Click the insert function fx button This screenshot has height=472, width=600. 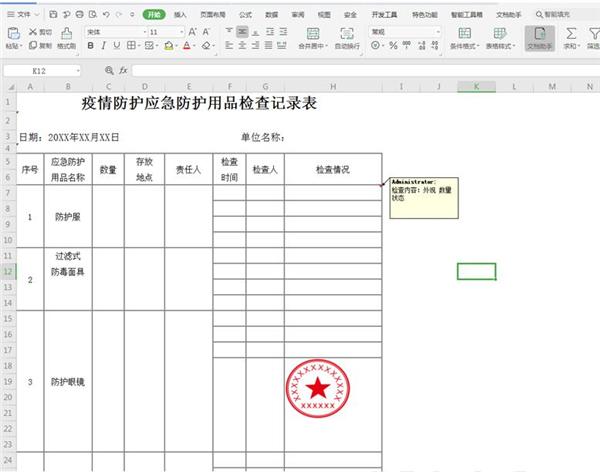coord(123,70)
